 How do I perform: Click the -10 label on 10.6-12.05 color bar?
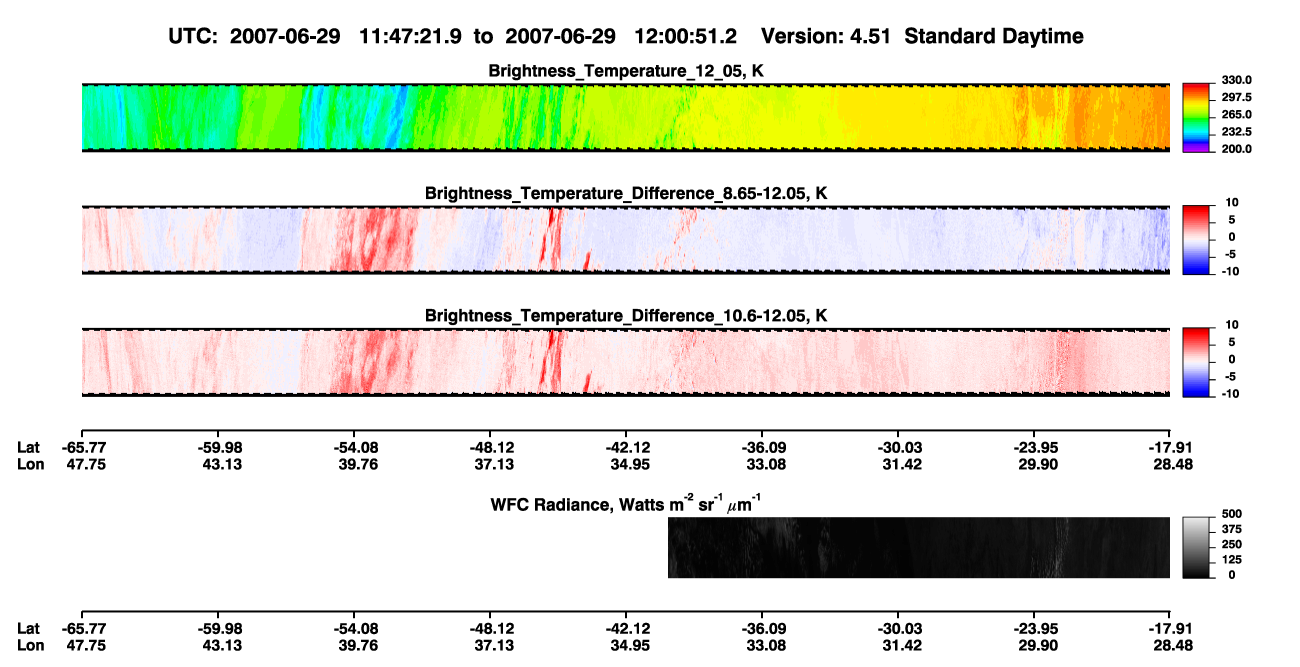coord(1231,393)
